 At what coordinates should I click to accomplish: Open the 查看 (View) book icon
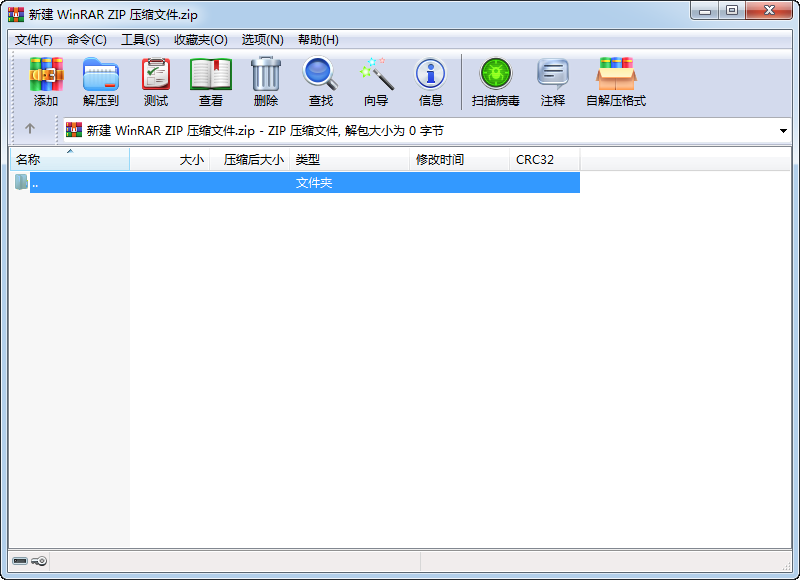[x=211, y=82]
